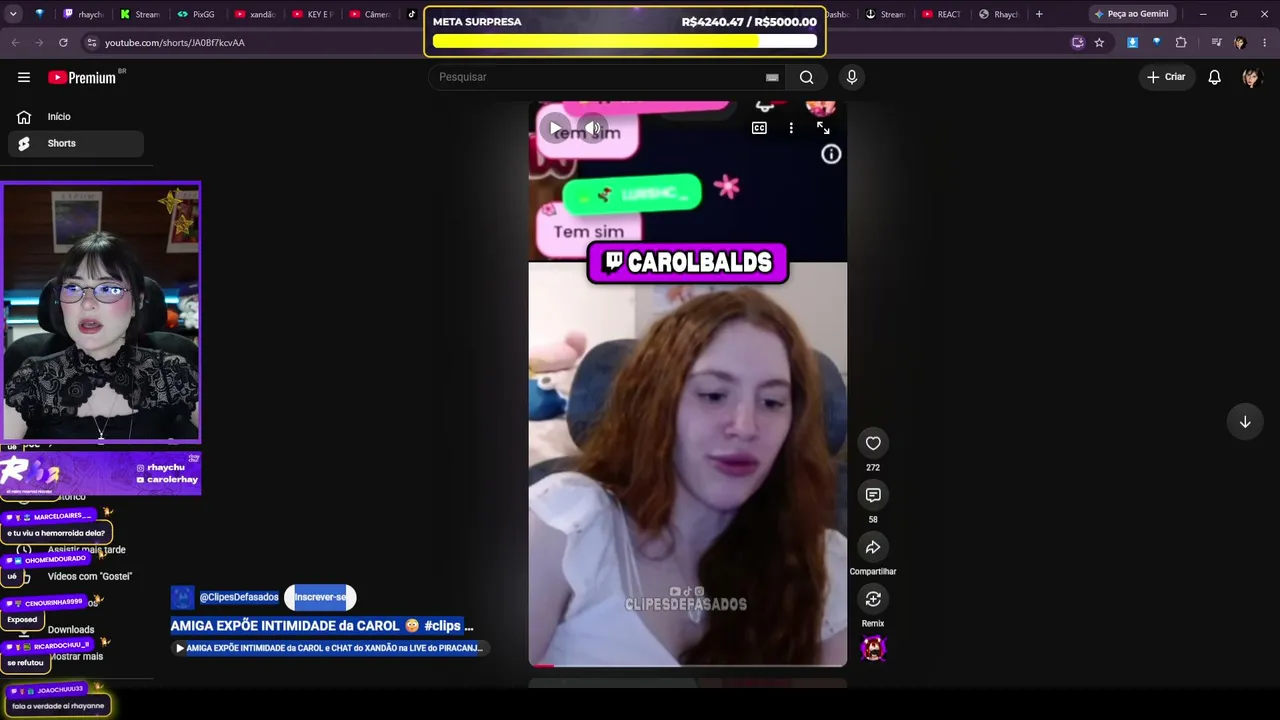This screenshot has width=1280, height=720.
Task: Open the diamond extension icon in toolbar
Action: coord(1156,43)
